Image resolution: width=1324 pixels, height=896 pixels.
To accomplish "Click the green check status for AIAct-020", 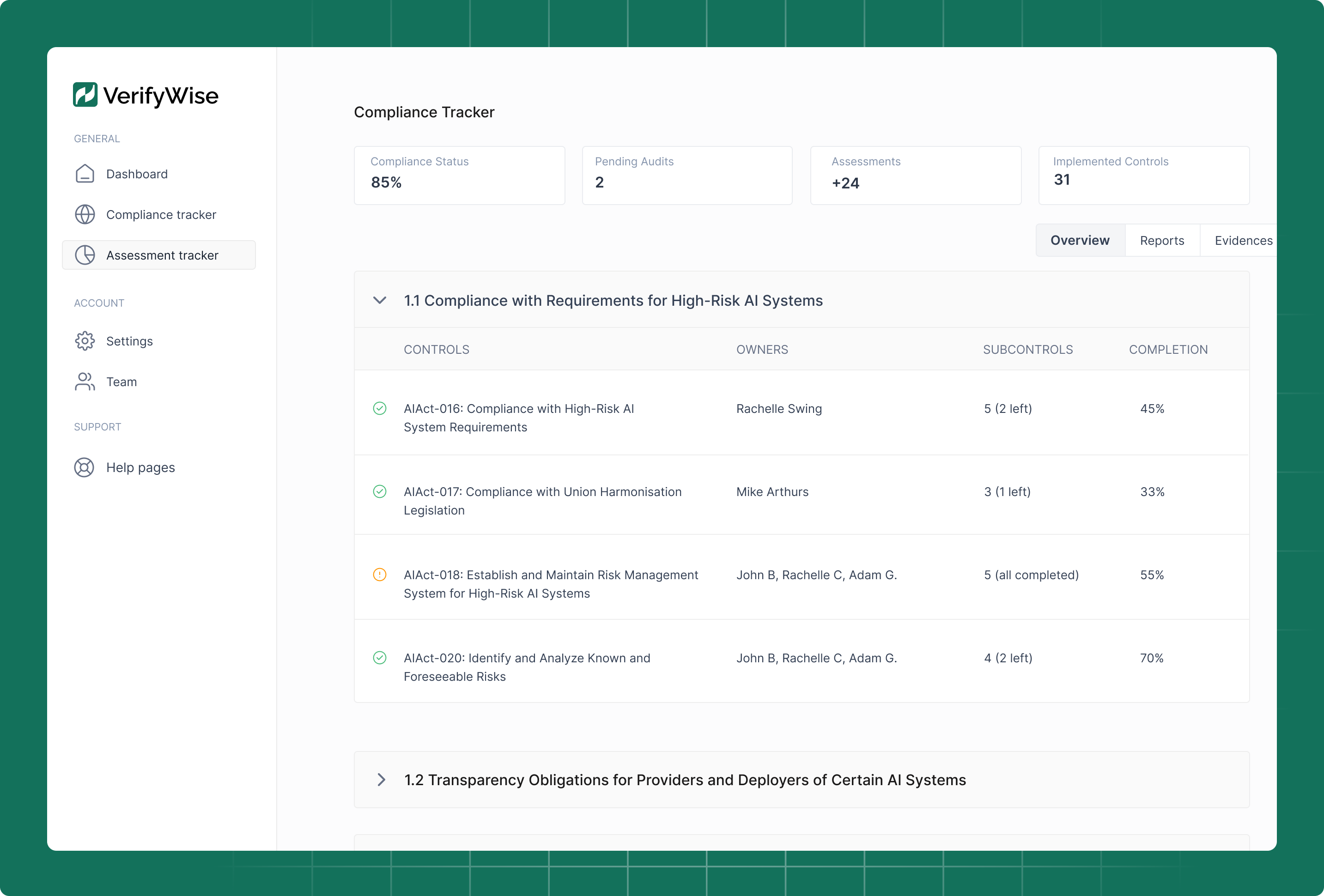I will click(x=379, y=658).
